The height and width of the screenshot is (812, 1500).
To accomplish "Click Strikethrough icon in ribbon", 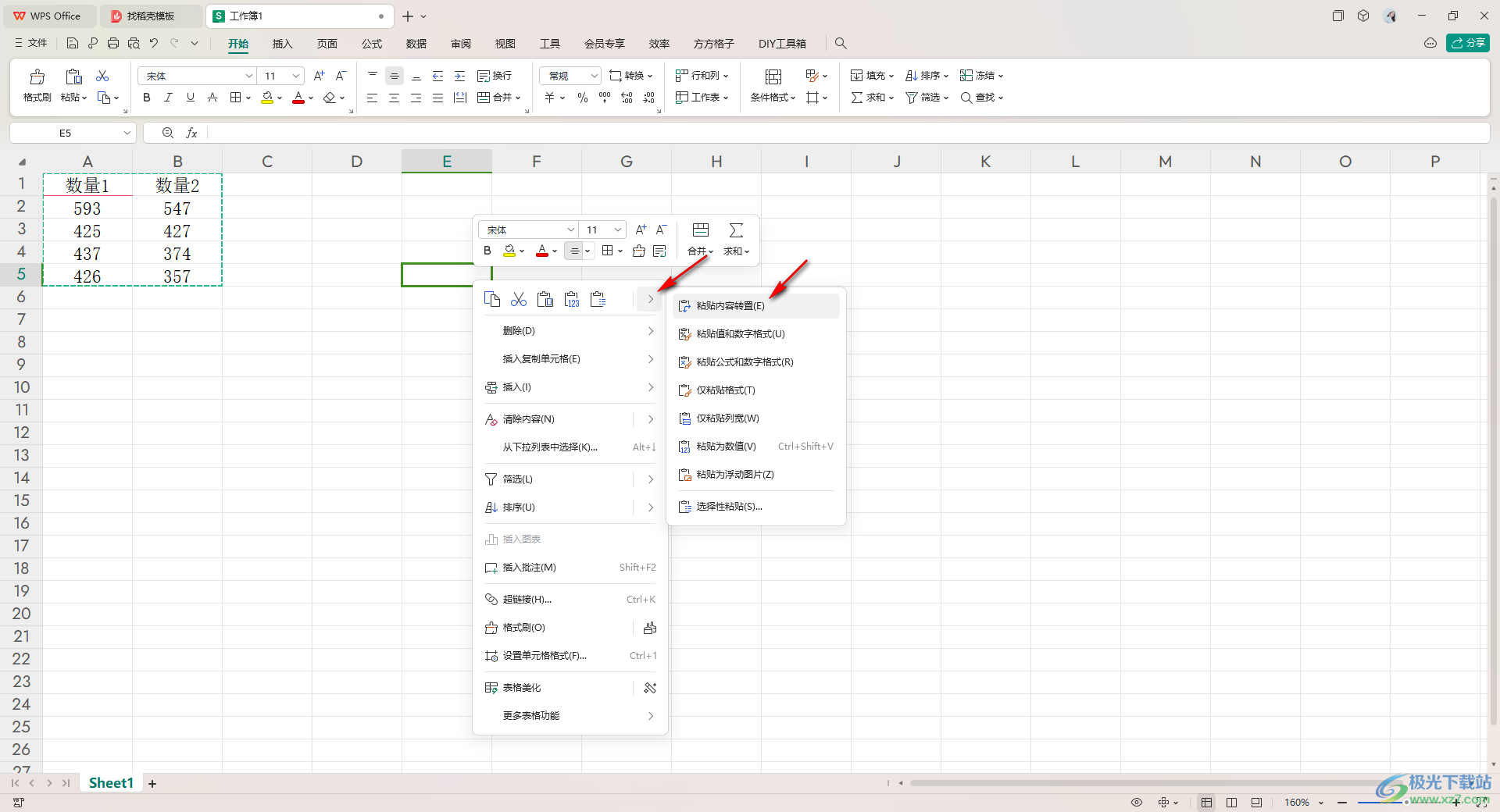I will click(x=212, y=98).
